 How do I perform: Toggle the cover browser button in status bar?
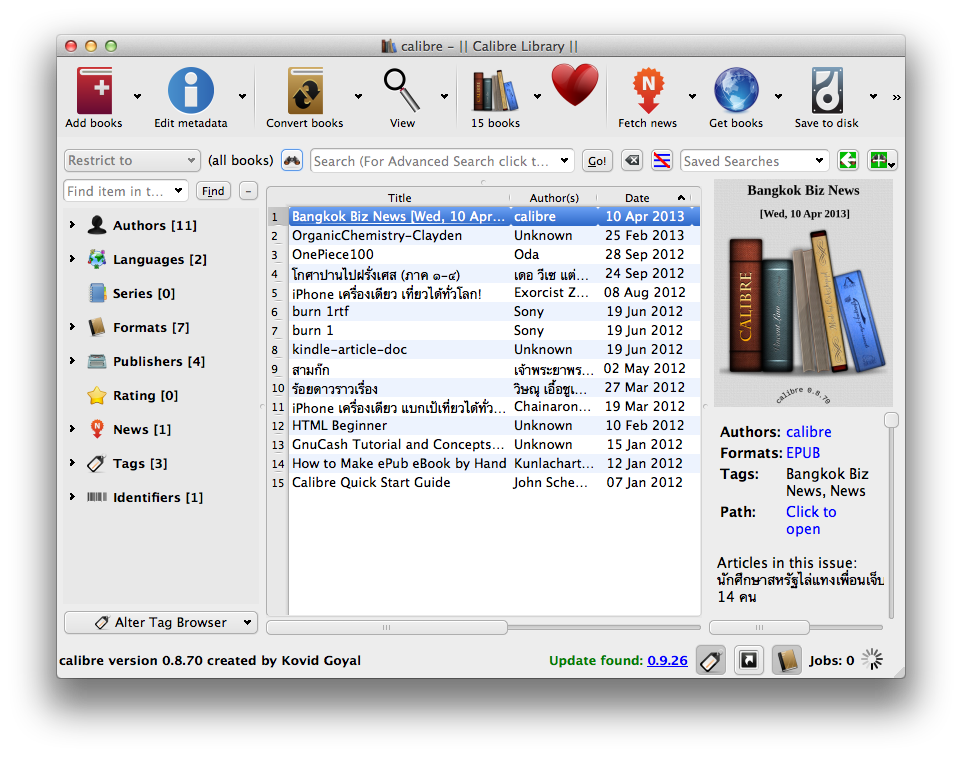coord(747,660)
